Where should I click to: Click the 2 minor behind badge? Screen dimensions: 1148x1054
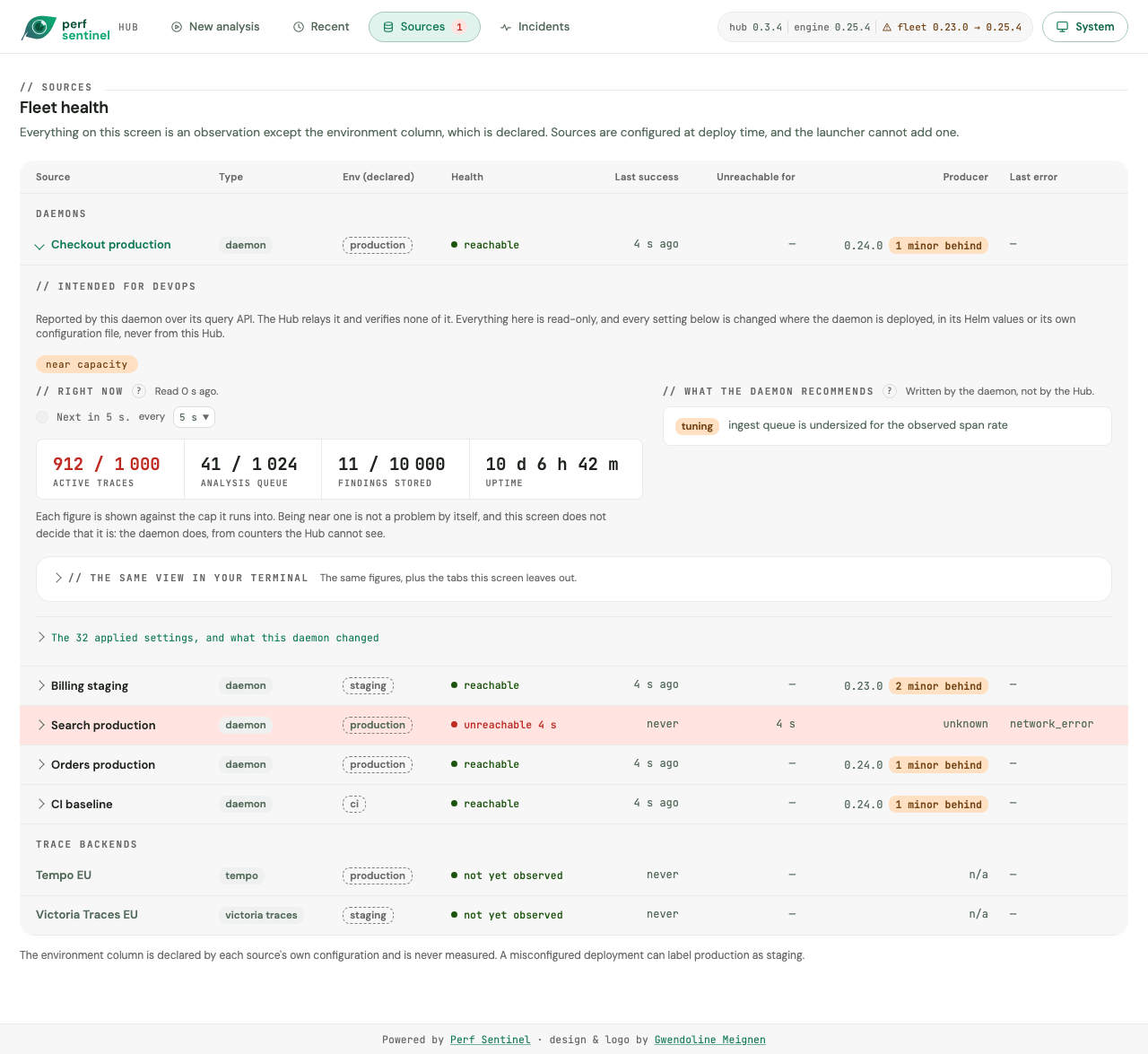938,686
